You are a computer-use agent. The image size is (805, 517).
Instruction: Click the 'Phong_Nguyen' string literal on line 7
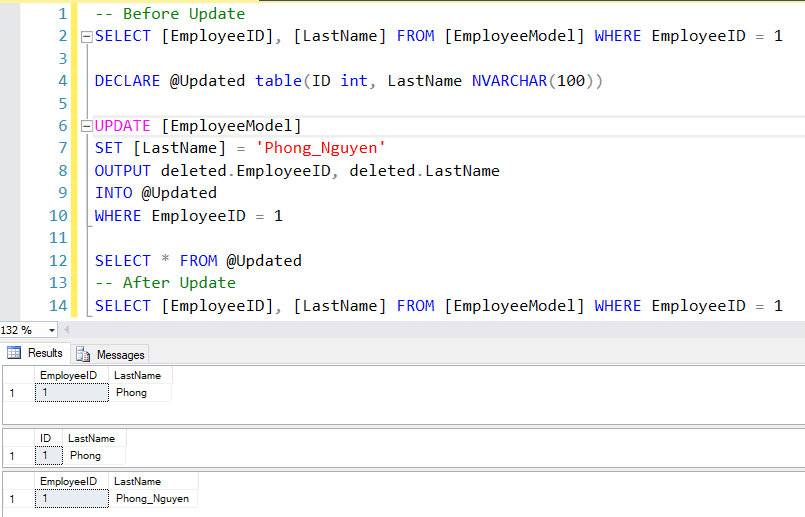pos(320,148)
